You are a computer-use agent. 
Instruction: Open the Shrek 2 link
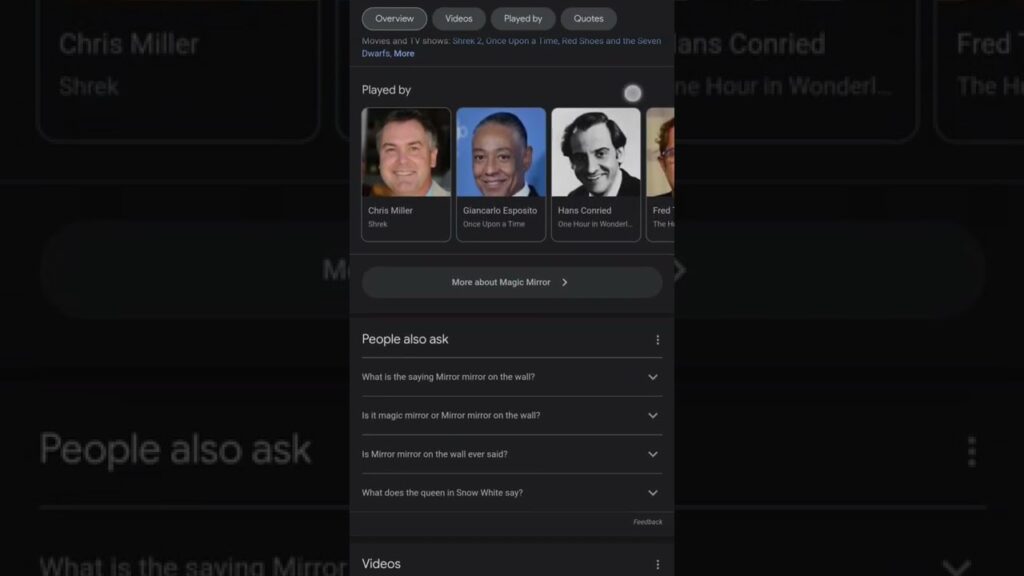click(466, 41)
